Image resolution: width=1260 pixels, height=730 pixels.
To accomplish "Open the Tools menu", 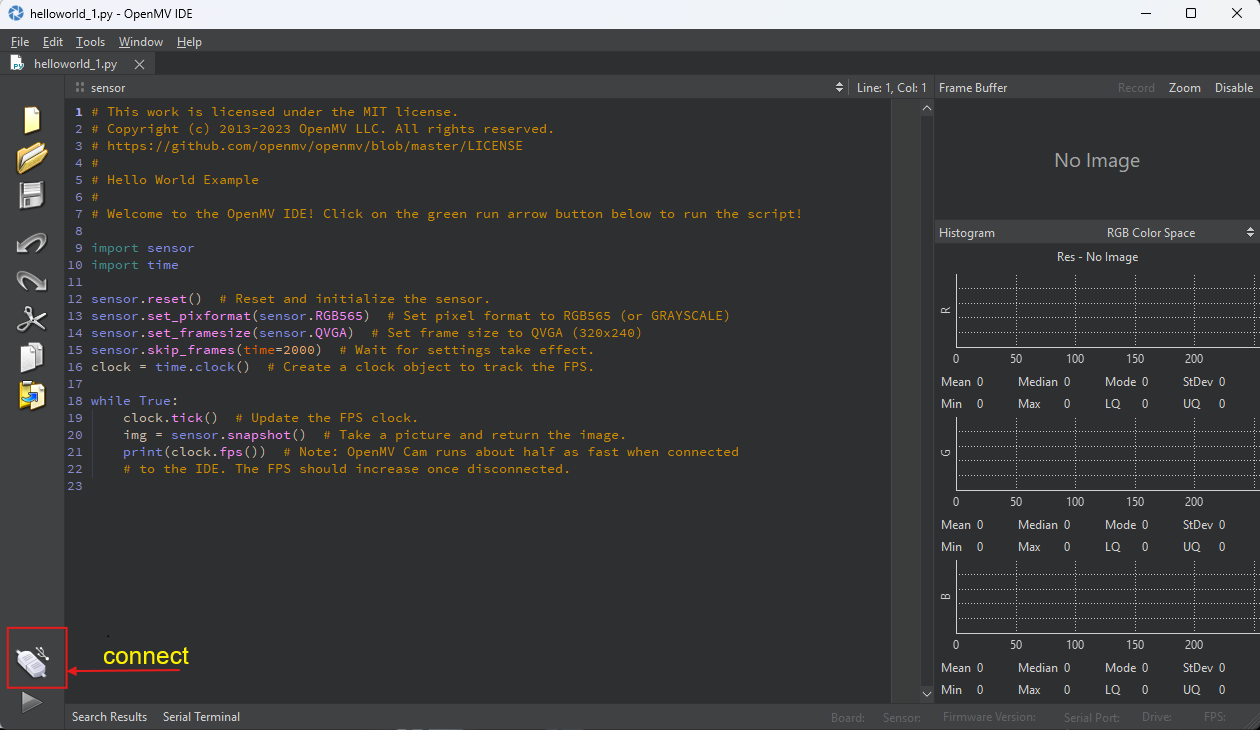I will point(90,42).
